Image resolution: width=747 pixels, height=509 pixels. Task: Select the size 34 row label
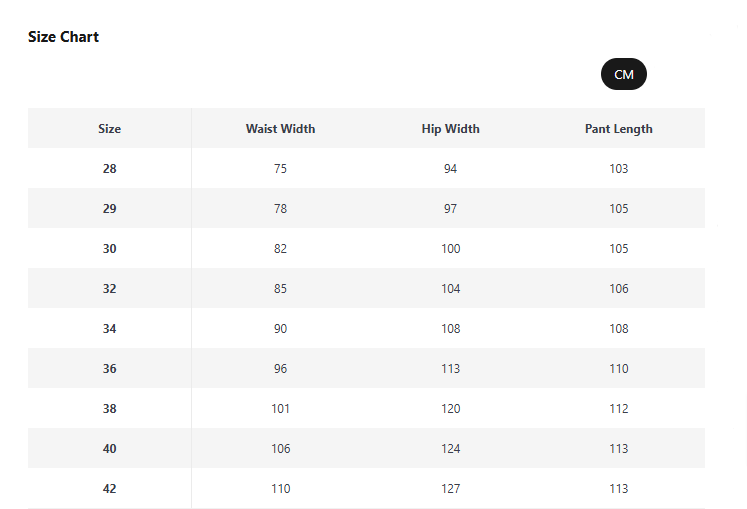click(x=109, y=329)
